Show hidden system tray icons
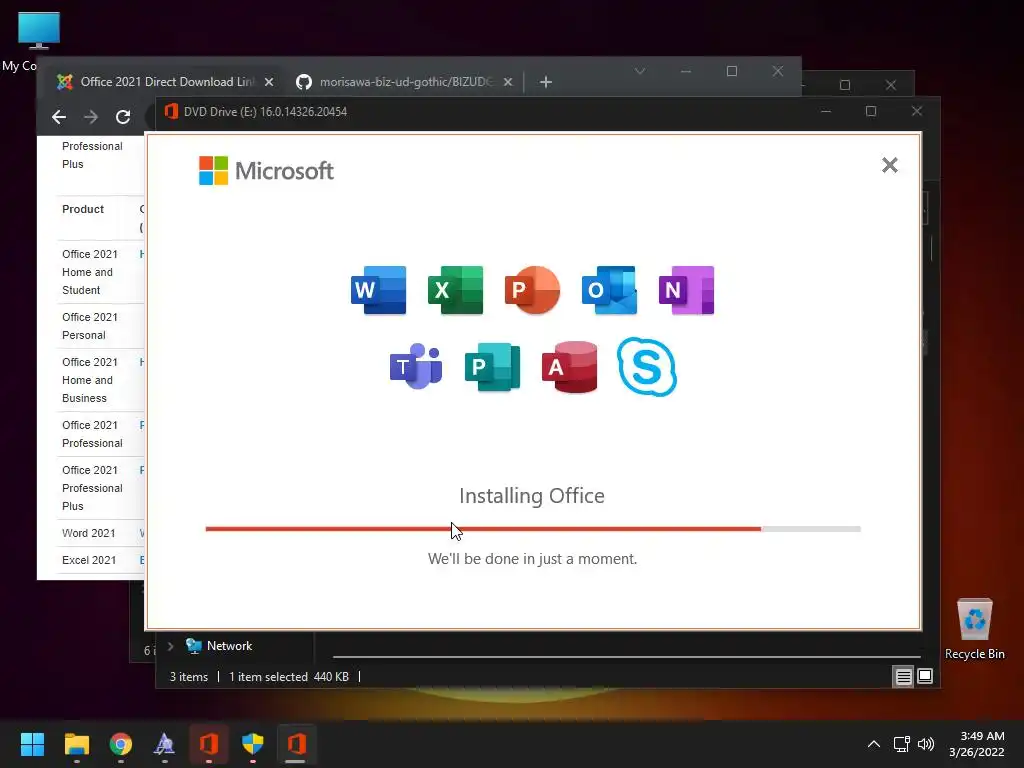 pos(874,744)
